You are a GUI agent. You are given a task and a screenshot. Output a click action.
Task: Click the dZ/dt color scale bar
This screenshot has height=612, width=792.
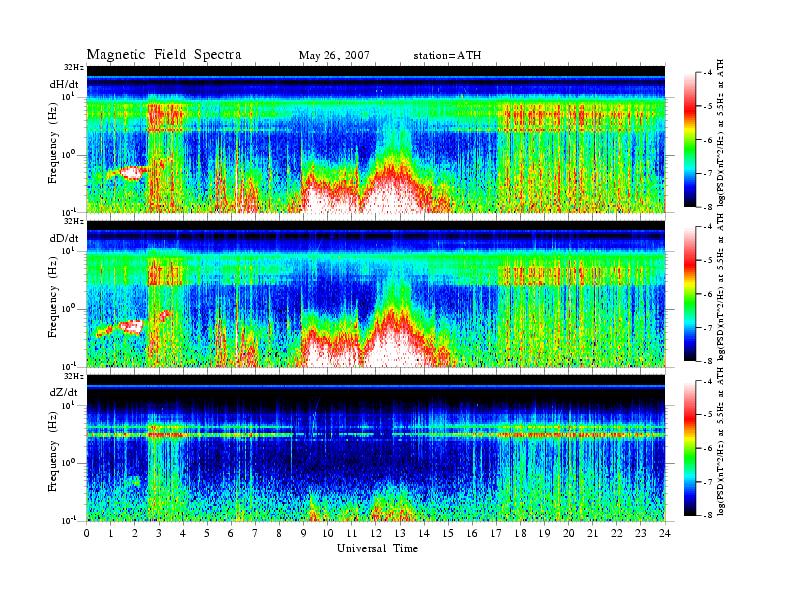coord(690,448)
